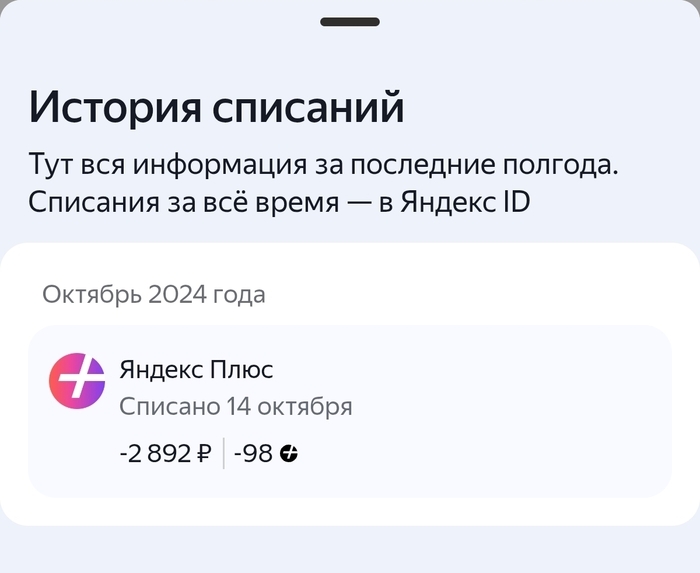
Task: Click the Yandex Plus gradient logo icon
Action: [77, 381]
